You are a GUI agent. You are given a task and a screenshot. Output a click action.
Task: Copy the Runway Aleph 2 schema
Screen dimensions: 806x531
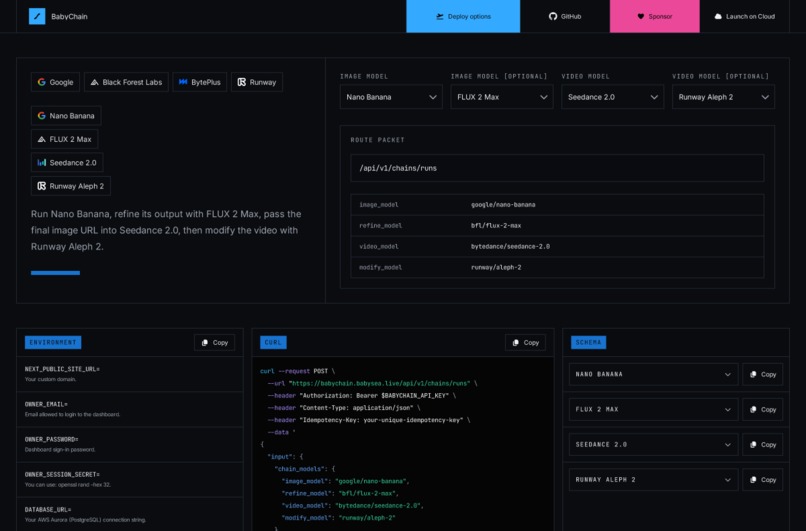pos(763,480)
